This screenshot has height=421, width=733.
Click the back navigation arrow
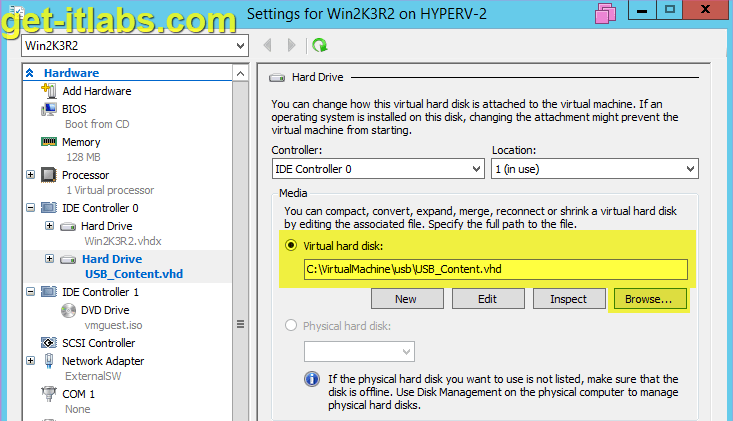click(x=268, y=45)
